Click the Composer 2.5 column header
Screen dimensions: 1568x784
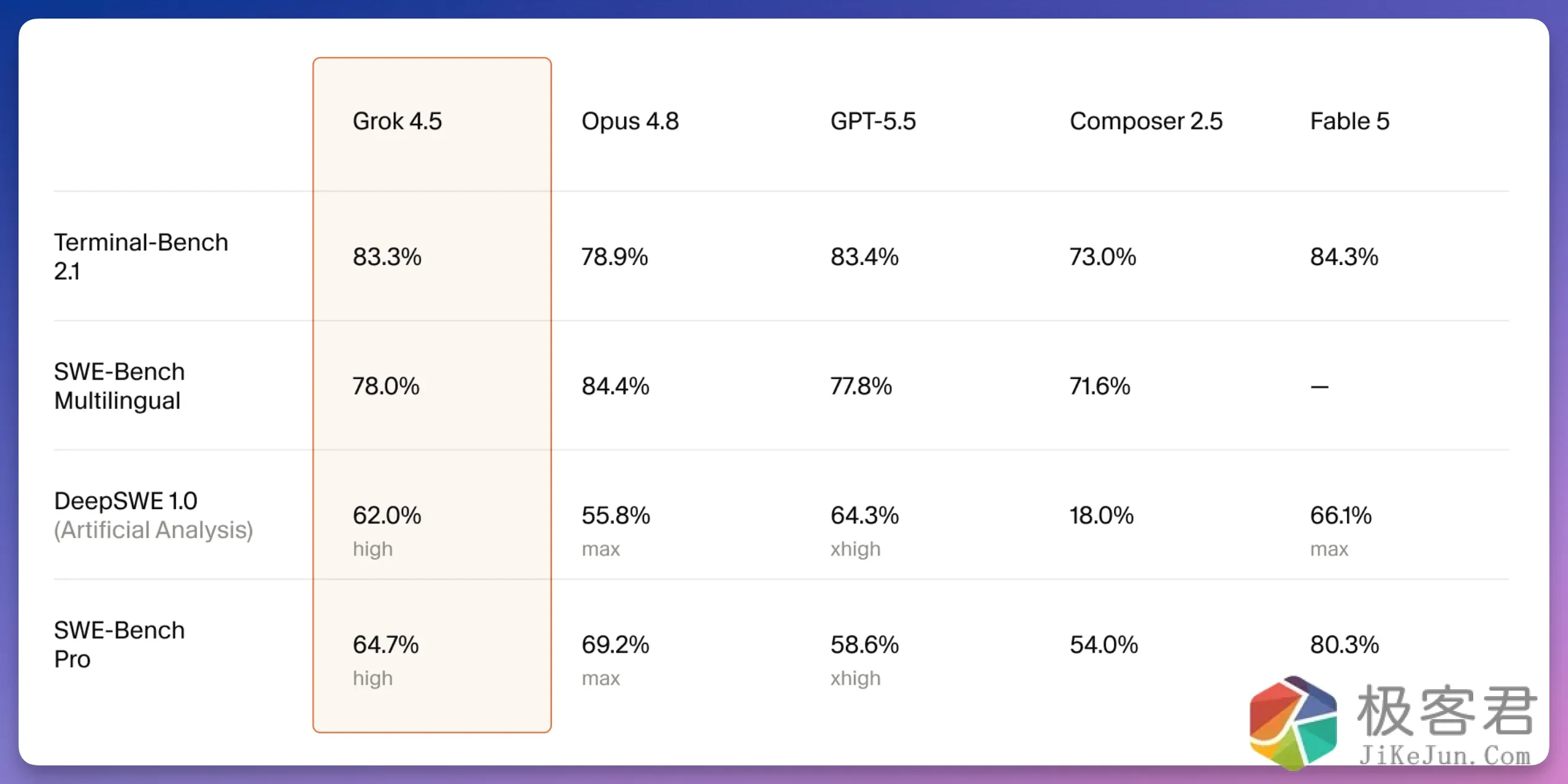click(x=1146, y=121)
